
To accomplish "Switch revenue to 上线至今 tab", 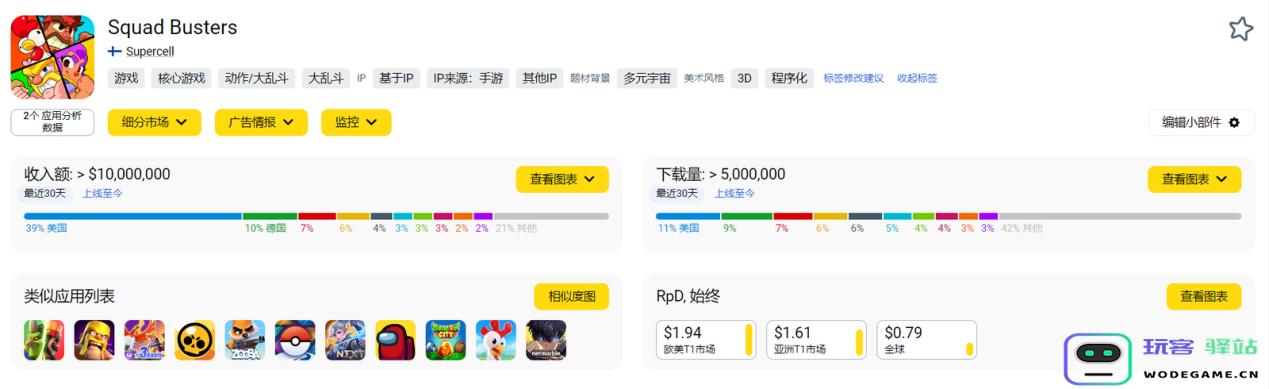I will point(103,193).
